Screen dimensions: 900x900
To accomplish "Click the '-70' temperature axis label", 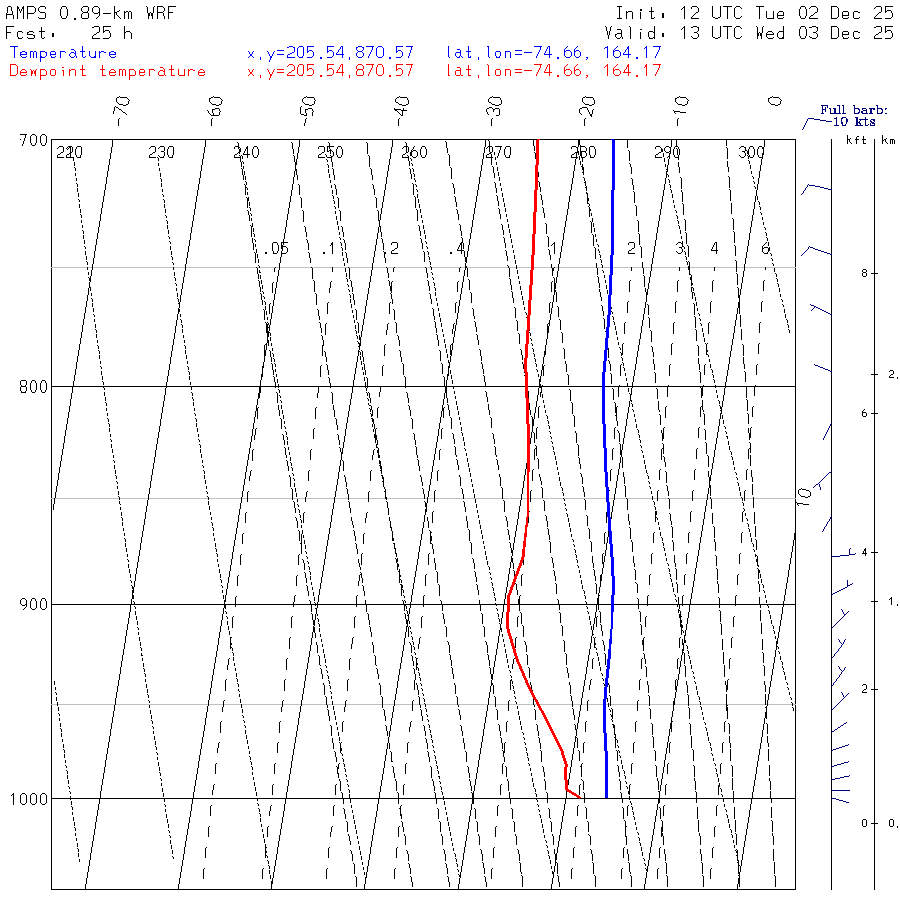I will pos(122,111).
